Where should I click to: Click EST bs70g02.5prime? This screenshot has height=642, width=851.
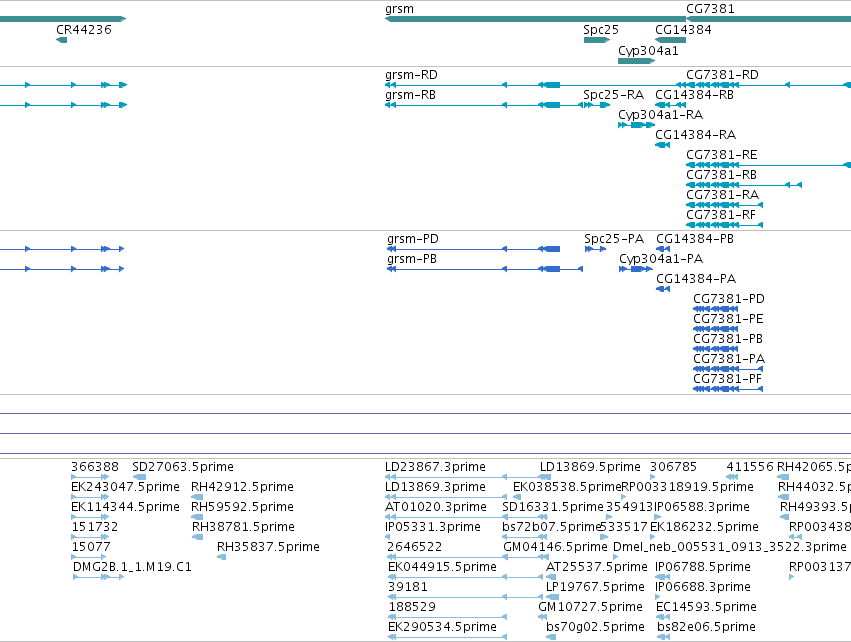(595, 628)
